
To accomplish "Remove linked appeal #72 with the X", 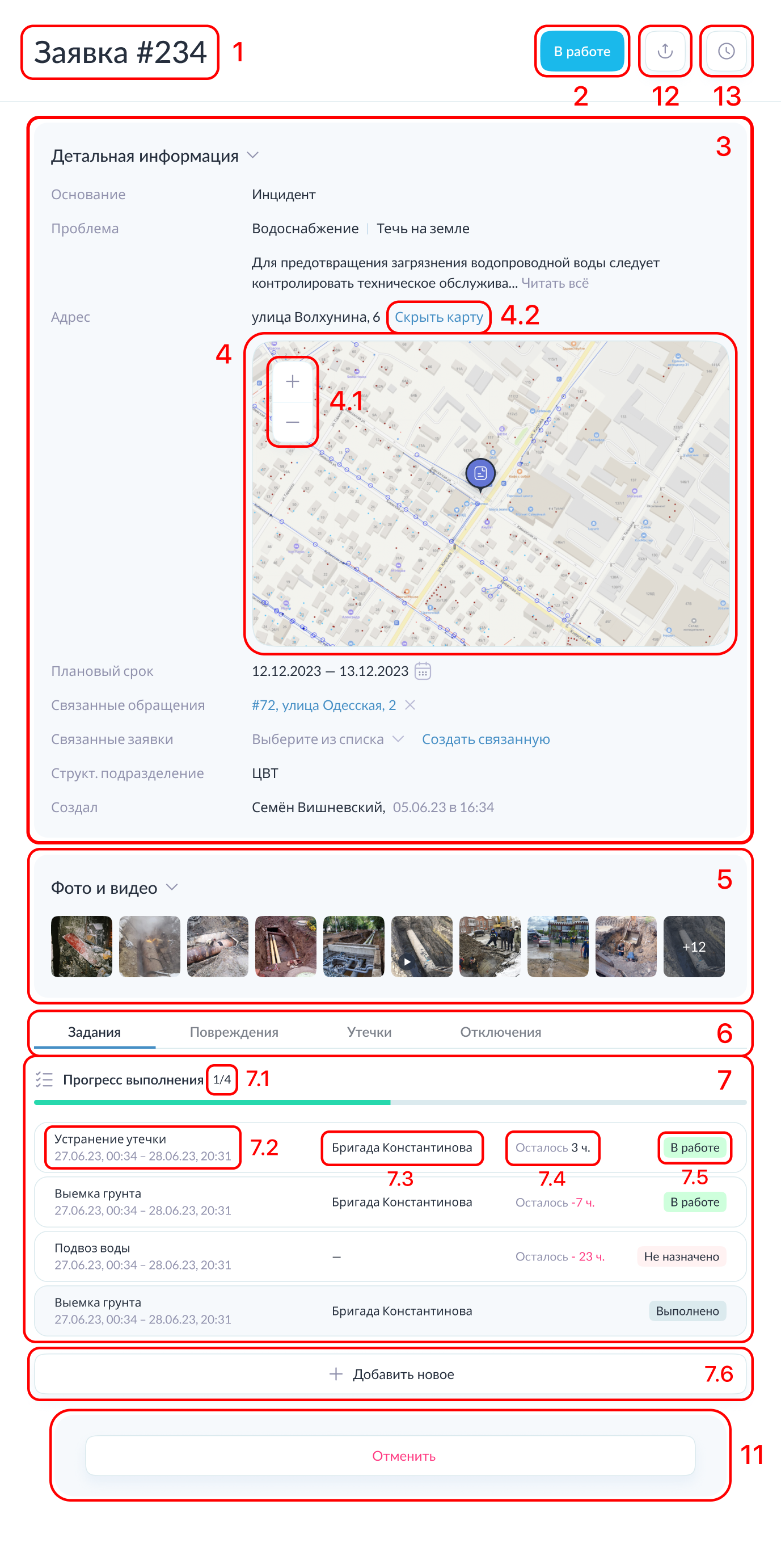I will click(411, 705).
